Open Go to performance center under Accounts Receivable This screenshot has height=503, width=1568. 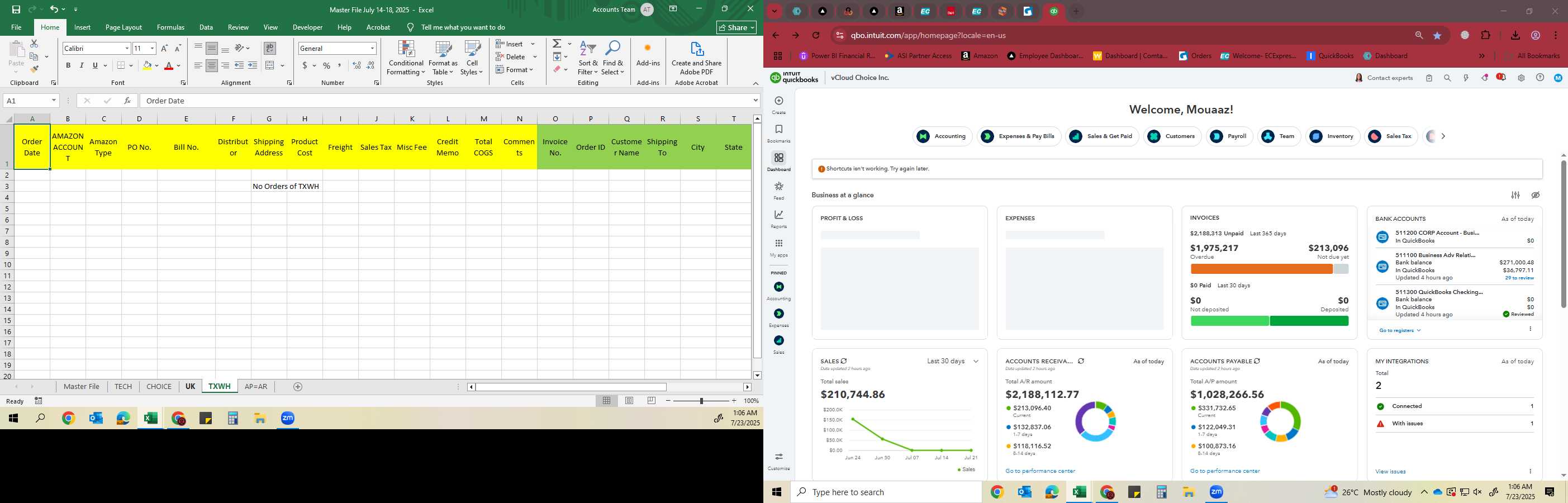[x=1040, y=471]
